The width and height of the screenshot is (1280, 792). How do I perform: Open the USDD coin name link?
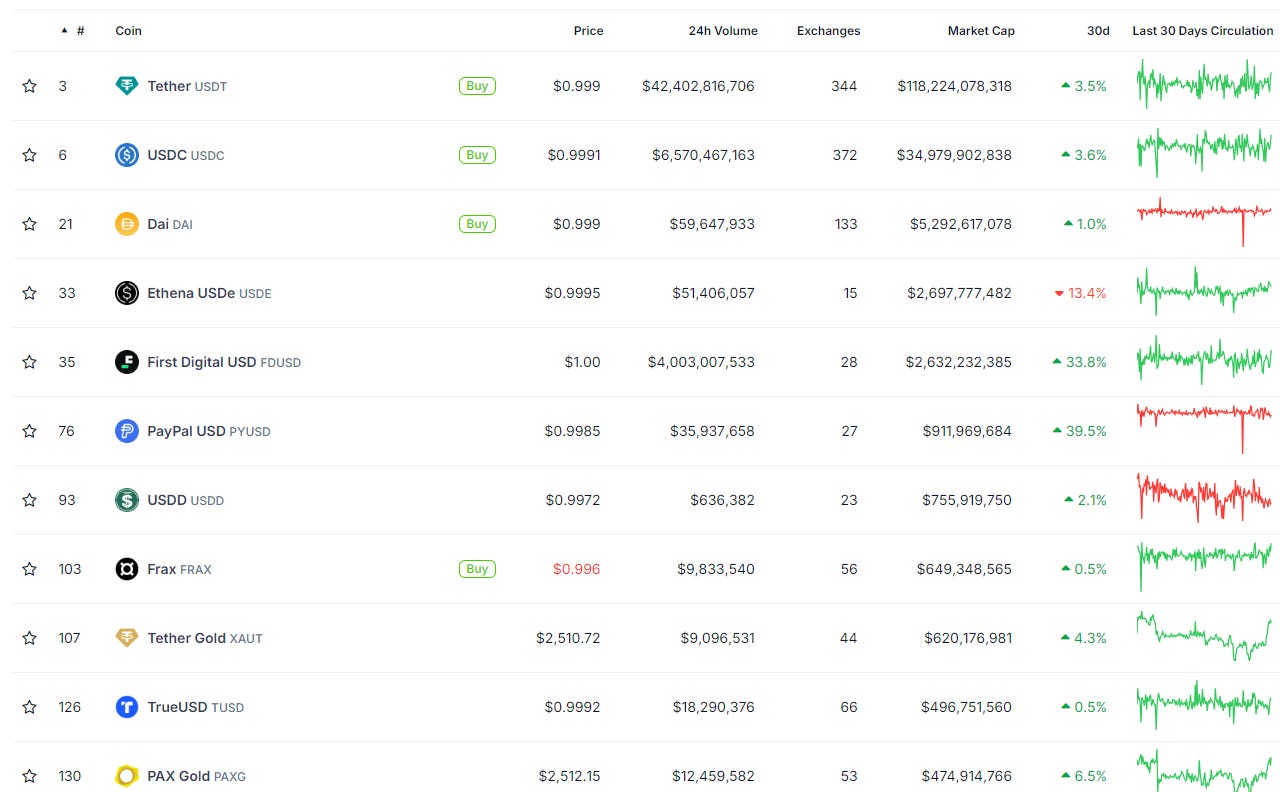pyautogui.click(x=186, y=500)
